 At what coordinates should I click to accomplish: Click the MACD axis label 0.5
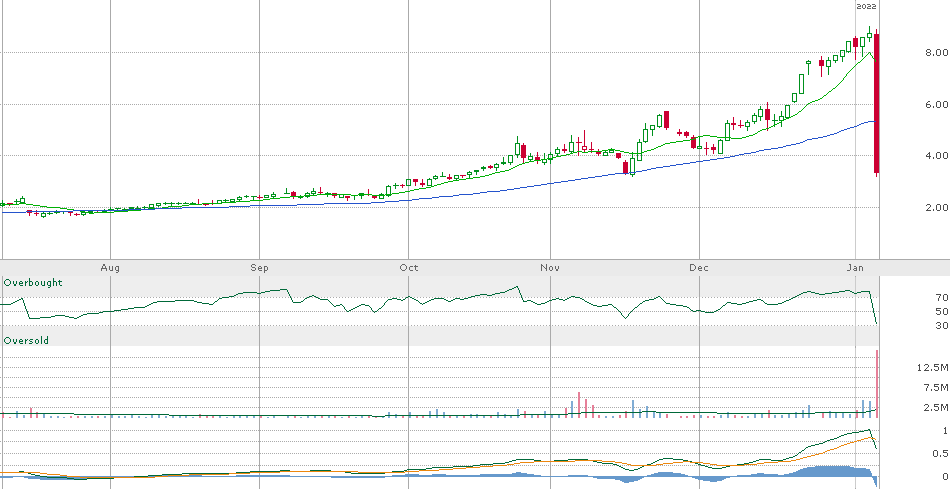[940, 454]
